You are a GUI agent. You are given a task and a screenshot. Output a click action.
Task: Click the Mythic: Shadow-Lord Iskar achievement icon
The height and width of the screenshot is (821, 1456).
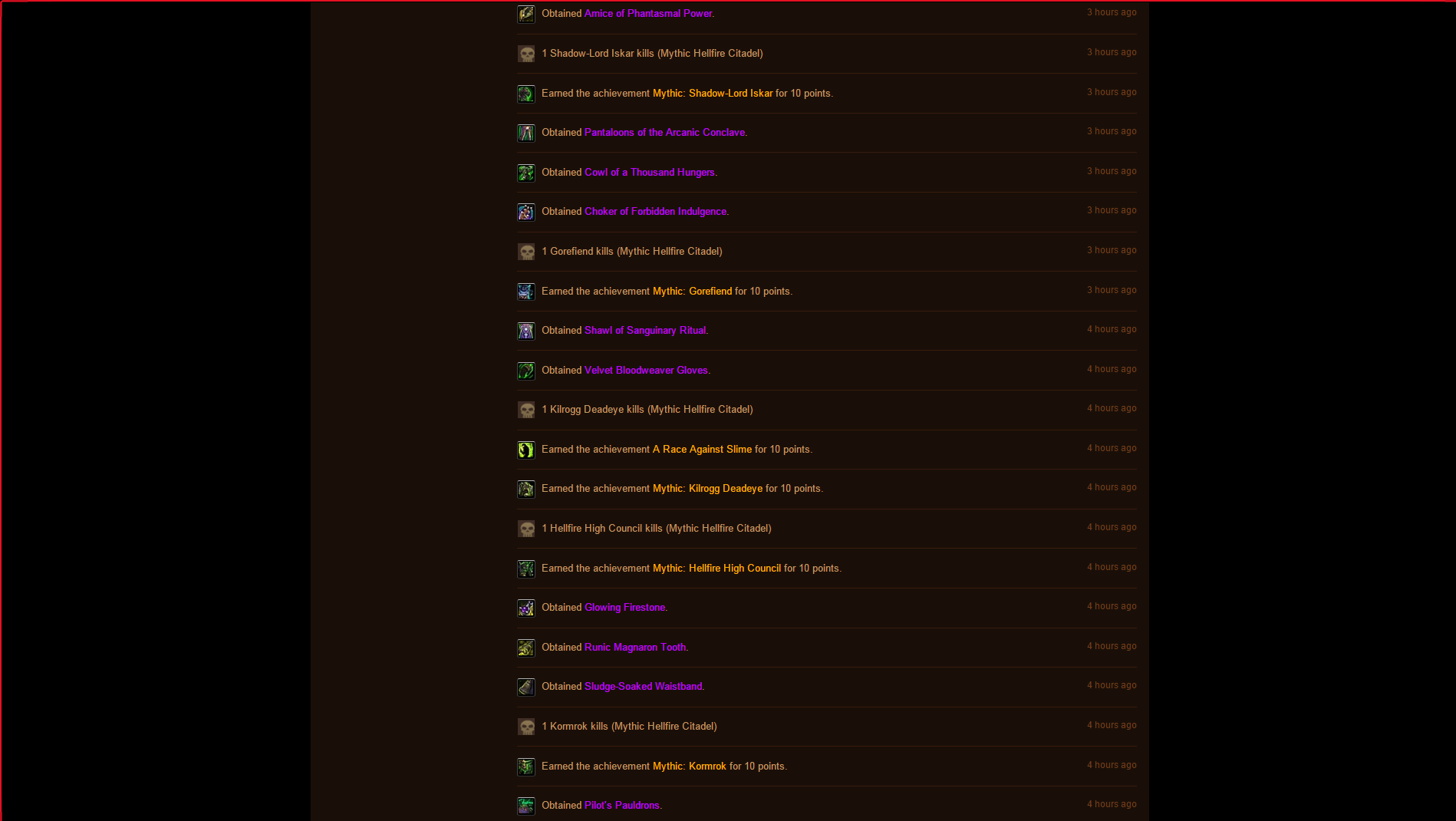[526, 94]
